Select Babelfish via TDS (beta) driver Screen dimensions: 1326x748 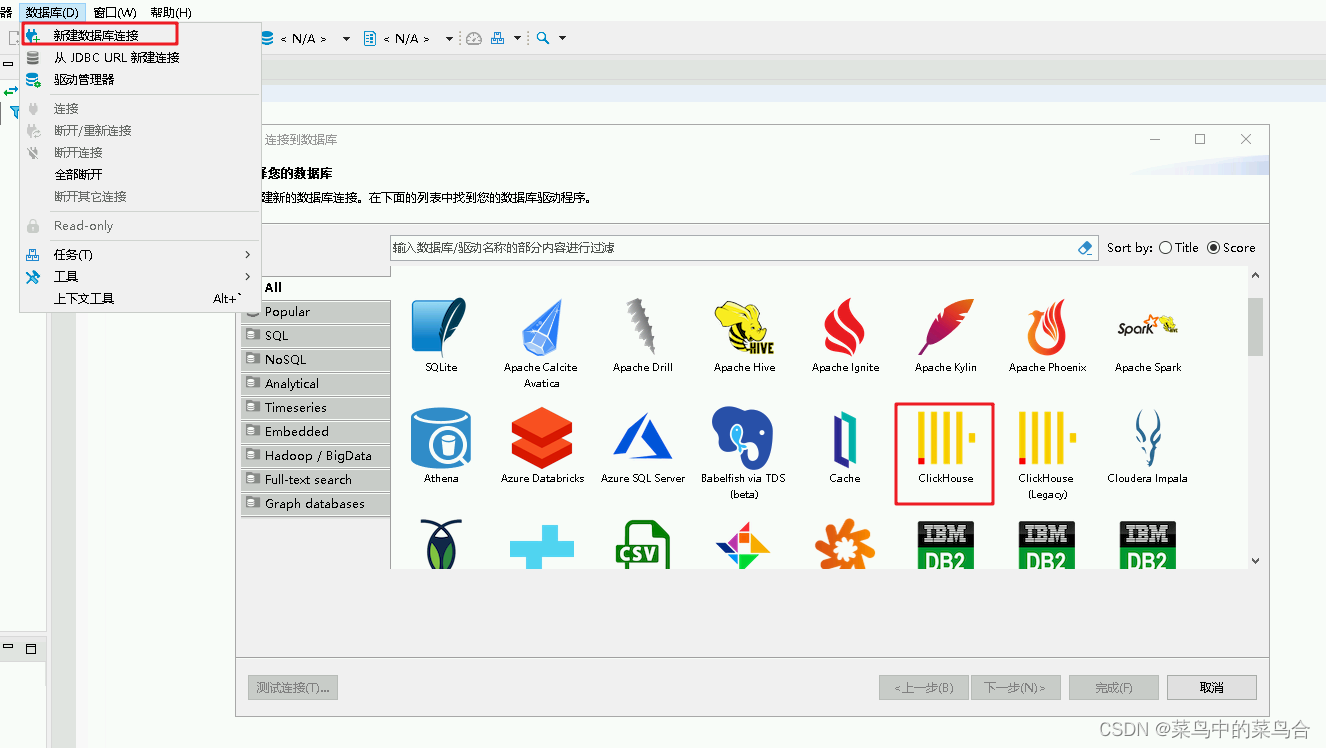[744, 453]
